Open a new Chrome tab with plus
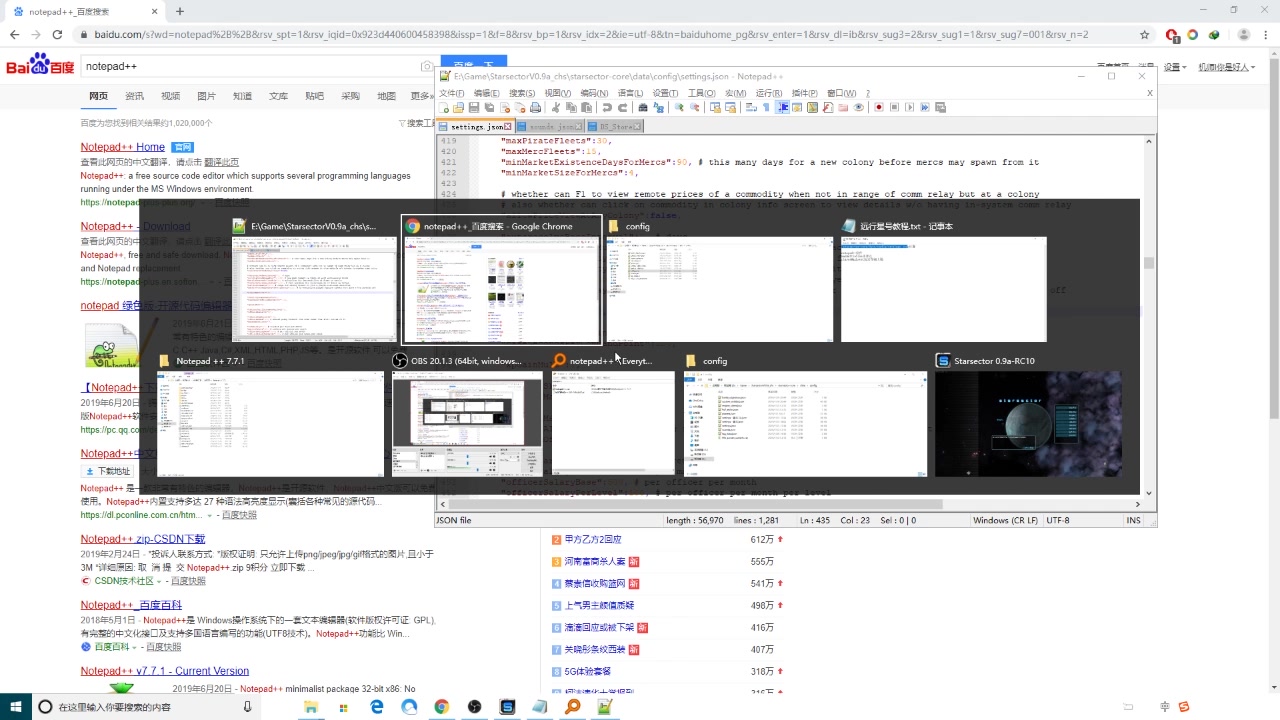The height and width of the screenshot is (720, 1280). [x=180, y=11]
